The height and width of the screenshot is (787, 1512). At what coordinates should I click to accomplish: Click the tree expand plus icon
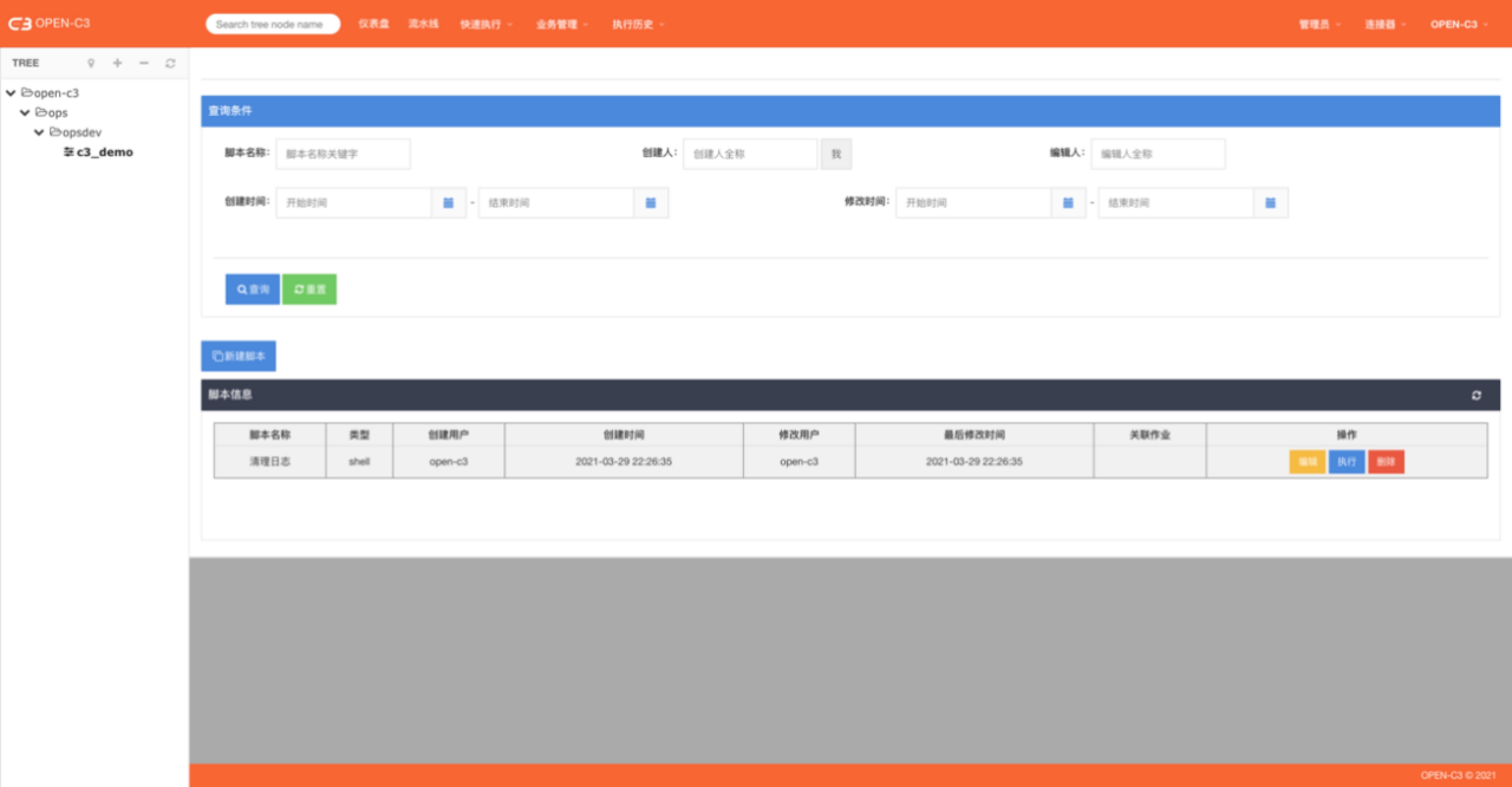[118, 63]
